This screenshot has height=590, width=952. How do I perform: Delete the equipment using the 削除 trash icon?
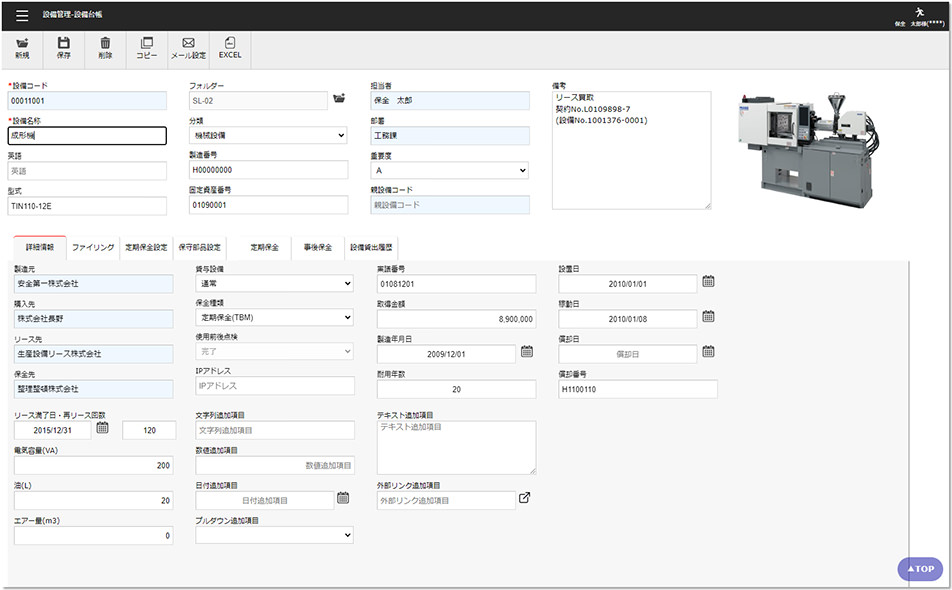tap(105, 48)
